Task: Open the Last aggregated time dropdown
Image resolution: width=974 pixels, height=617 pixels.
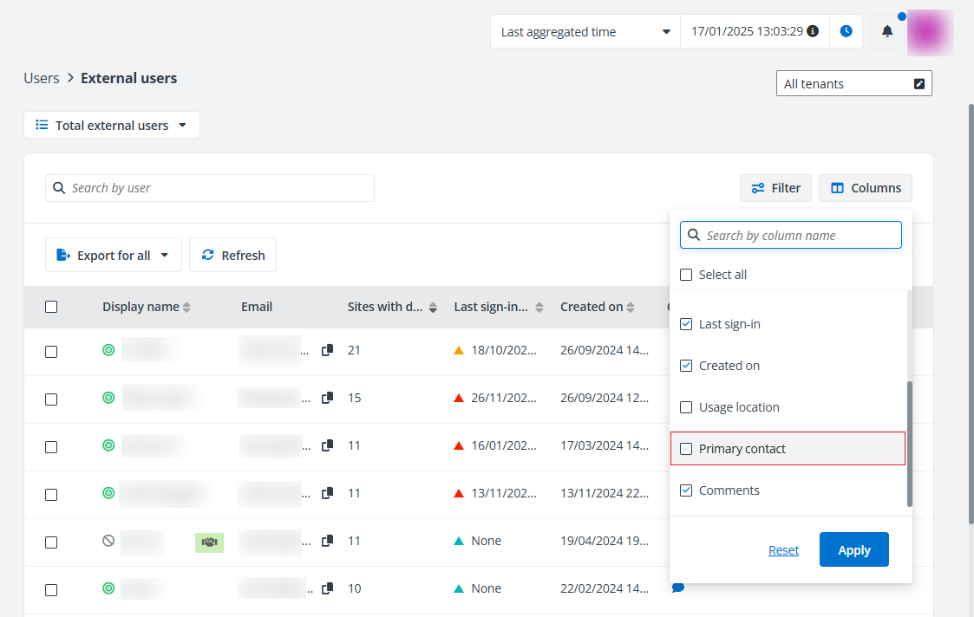Action: [584, 31]
